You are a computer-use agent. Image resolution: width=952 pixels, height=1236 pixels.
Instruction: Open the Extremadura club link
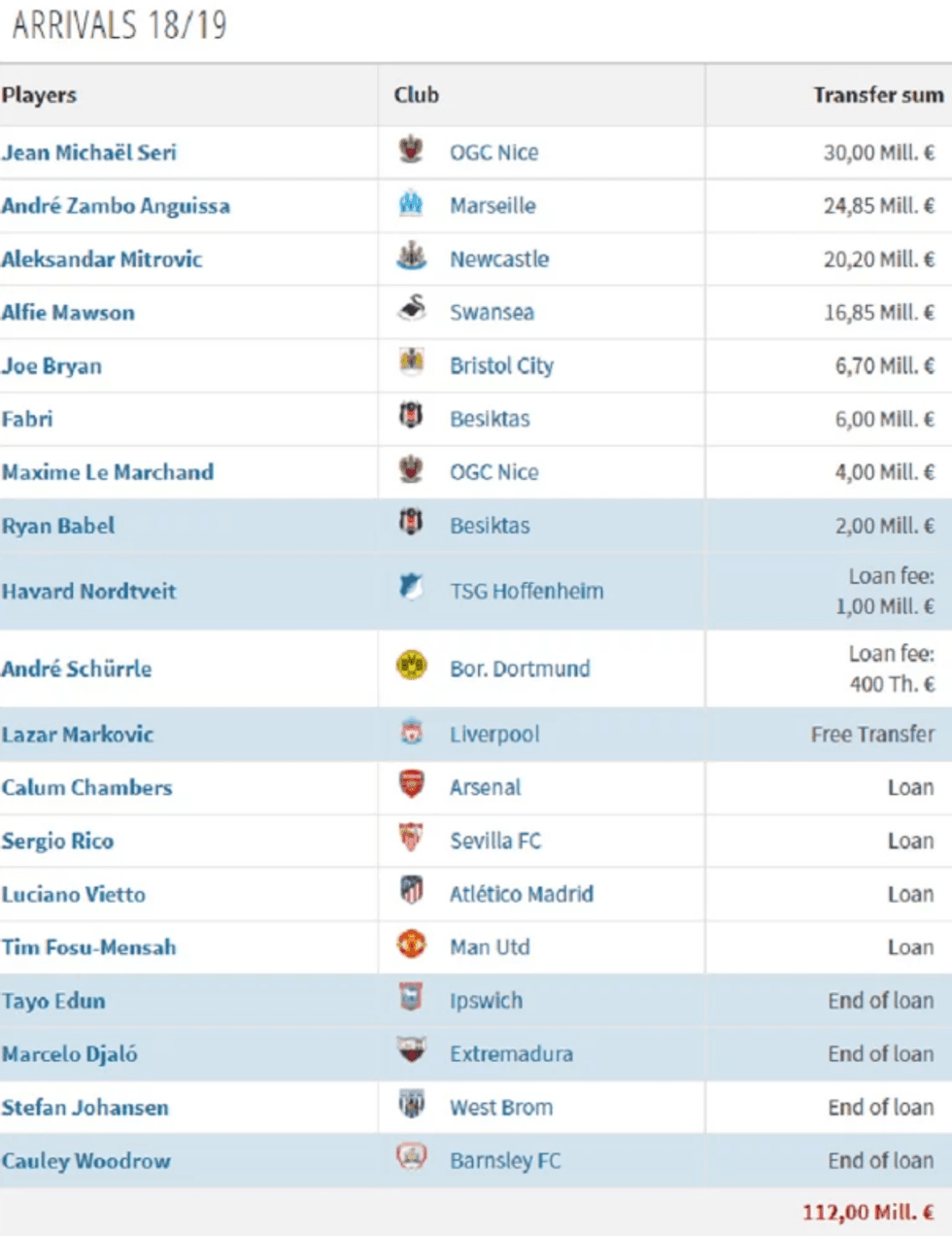[x=511, y=1054]
